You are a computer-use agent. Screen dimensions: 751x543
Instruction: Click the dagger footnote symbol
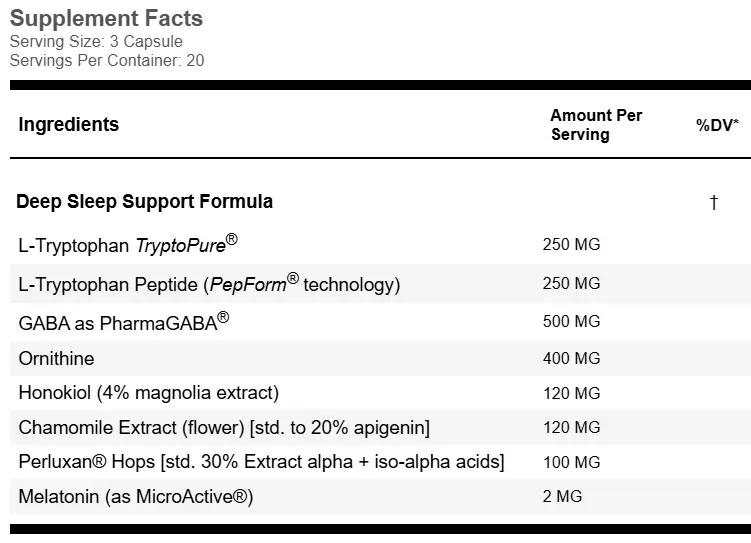714,202
